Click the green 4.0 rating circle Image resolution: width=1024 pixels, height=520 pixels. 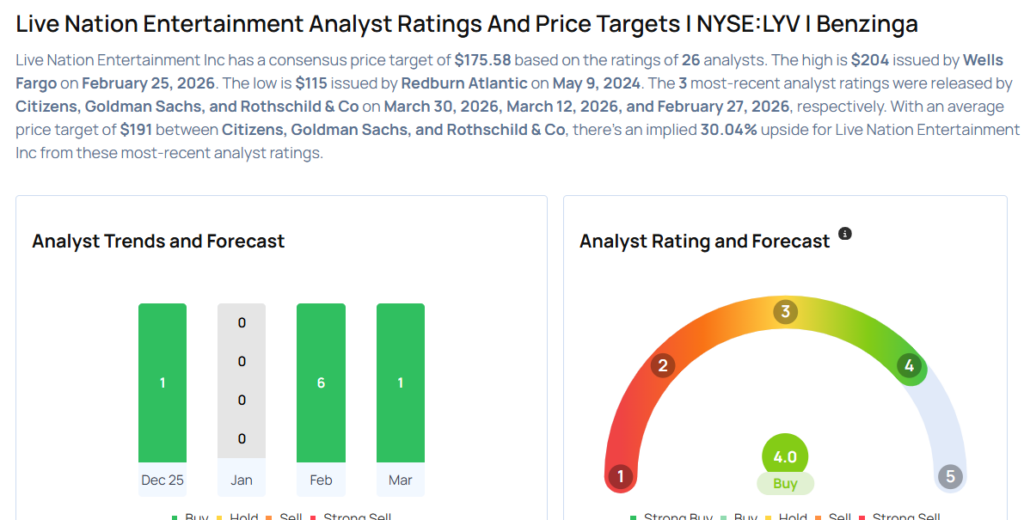click(x=785, y=457)
